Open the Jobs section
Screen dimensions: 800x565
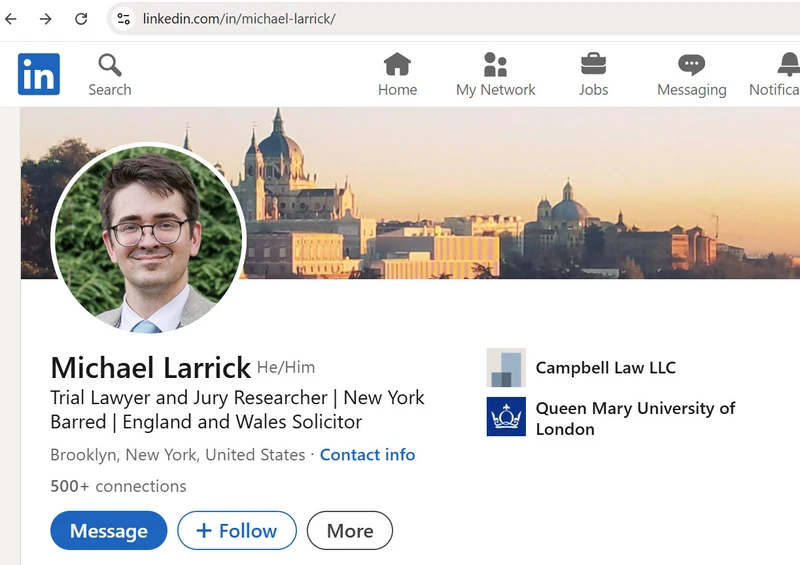(593, 75)
